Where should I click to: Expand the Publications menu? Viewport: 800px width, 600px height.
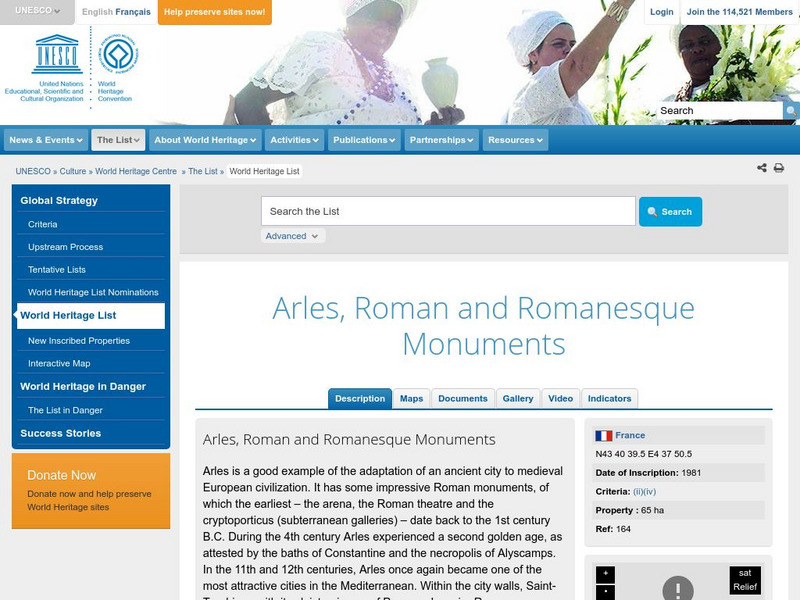pos(364,140)
